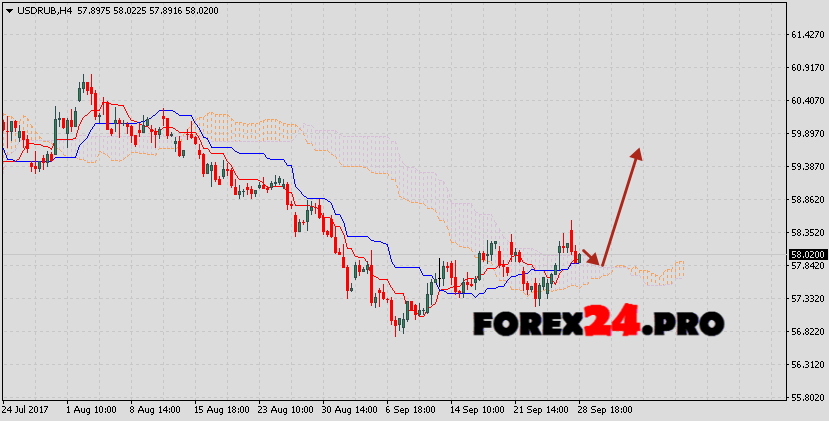Click the 55.8020 price axis label
829x421 pixels.
click(x=806, y=398)
